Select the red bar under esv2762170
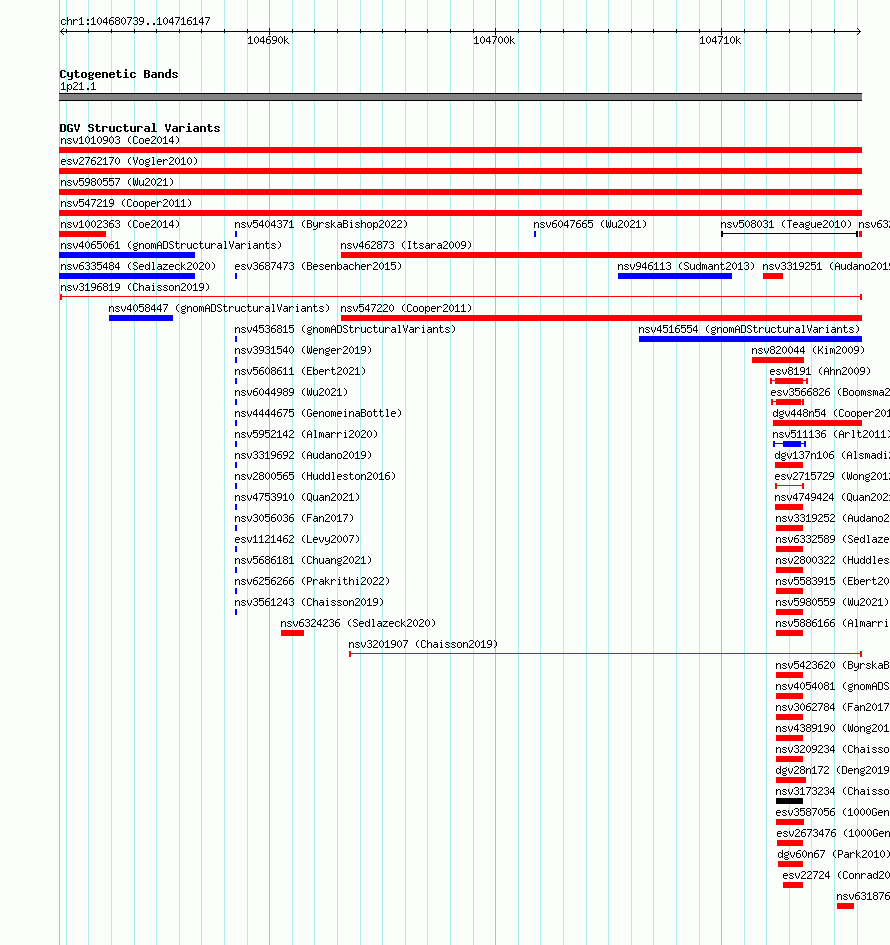 pyautogui.click(x=460, y=171)
